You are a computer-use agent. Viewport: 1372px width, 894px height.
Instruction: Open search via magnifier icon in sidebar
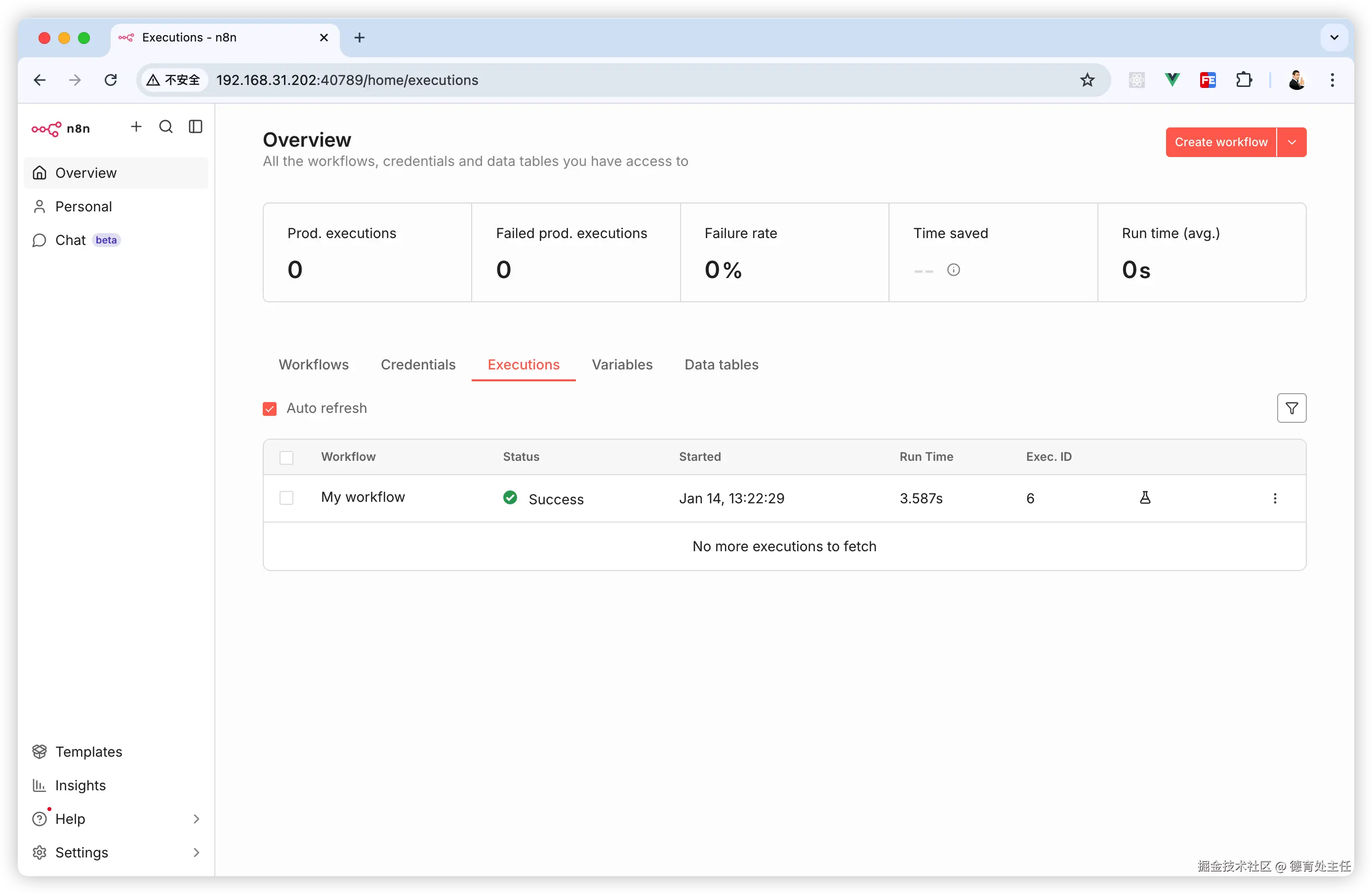pos(165,127)
